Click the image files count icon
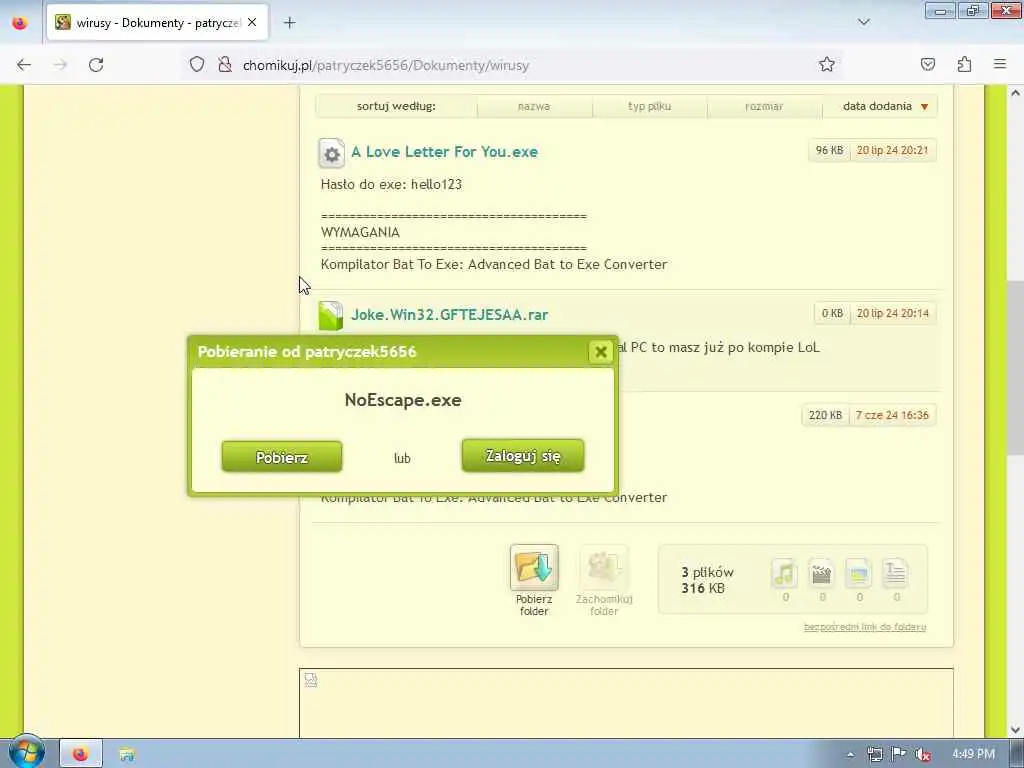 (x=859, y=573)
